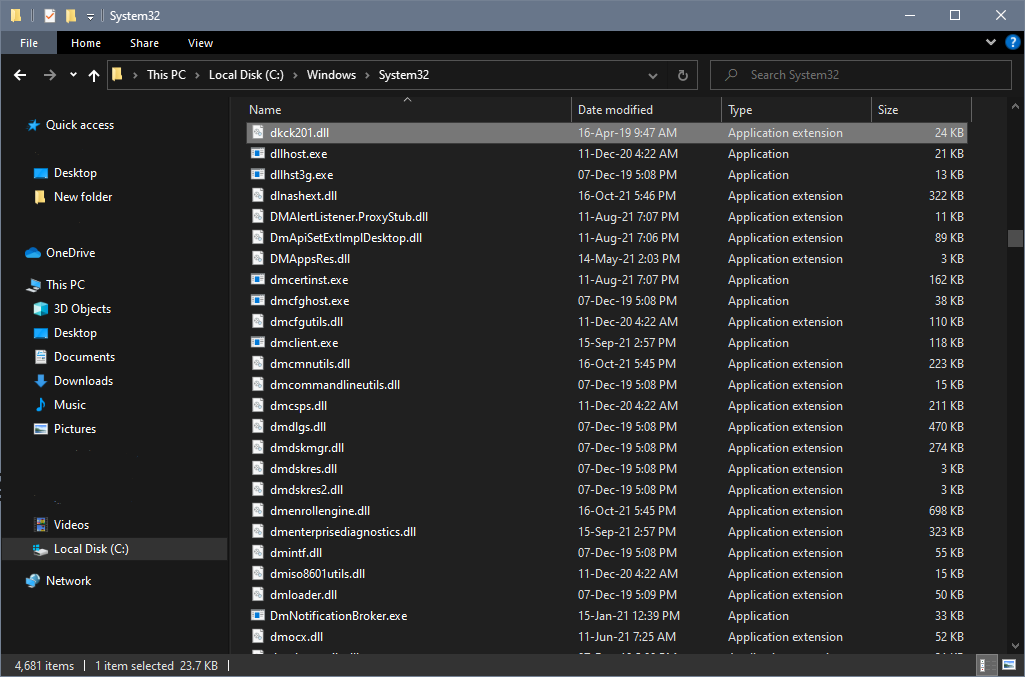Click the dmclient.exe application icon

258,342
